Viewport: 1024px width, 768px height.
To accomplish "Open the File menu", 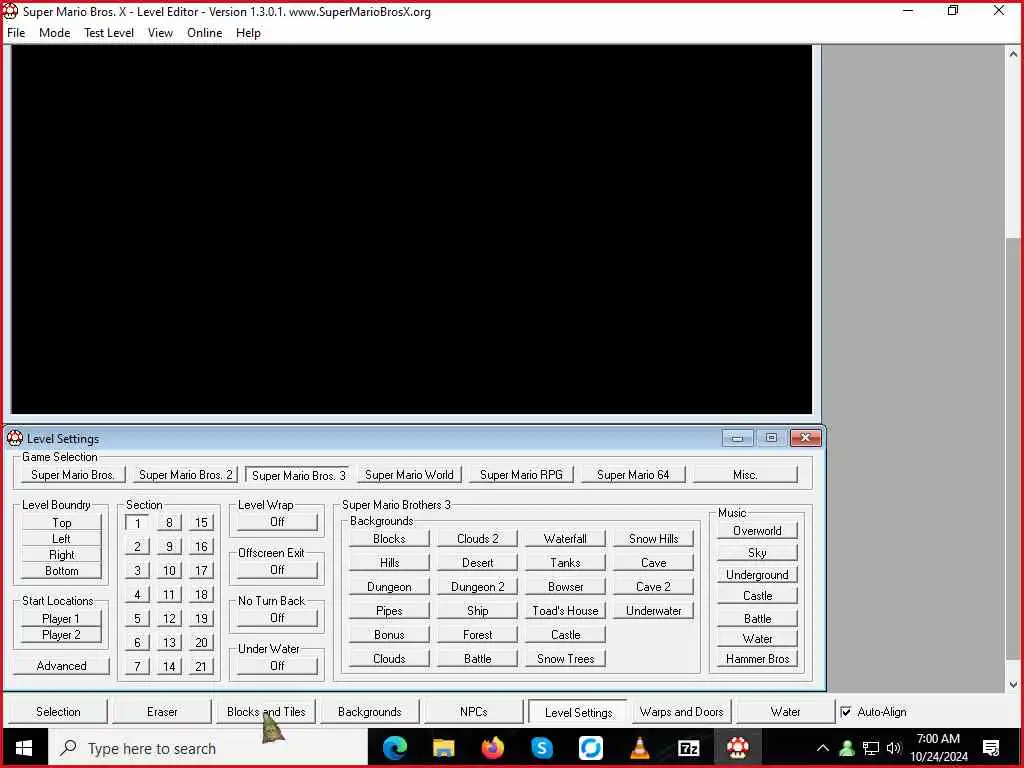I will [16, 33].
